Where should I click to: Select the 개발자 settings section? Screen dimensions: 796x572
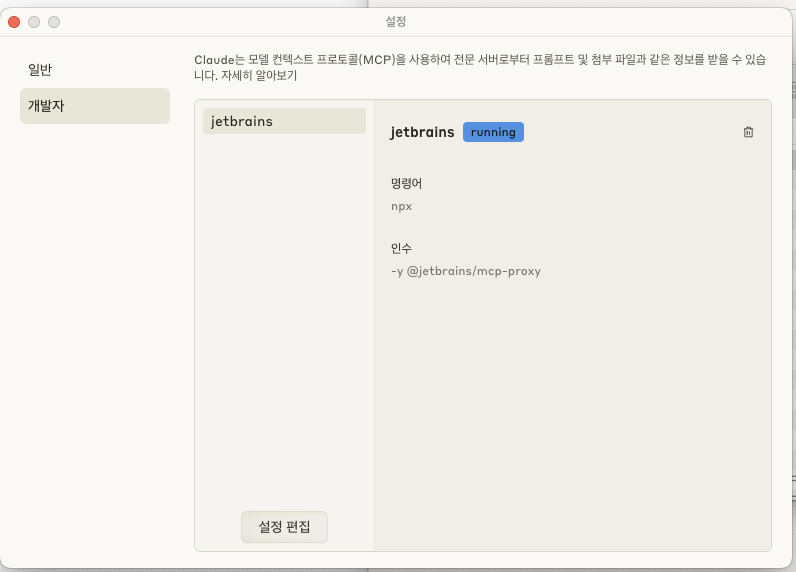[95, 106]
